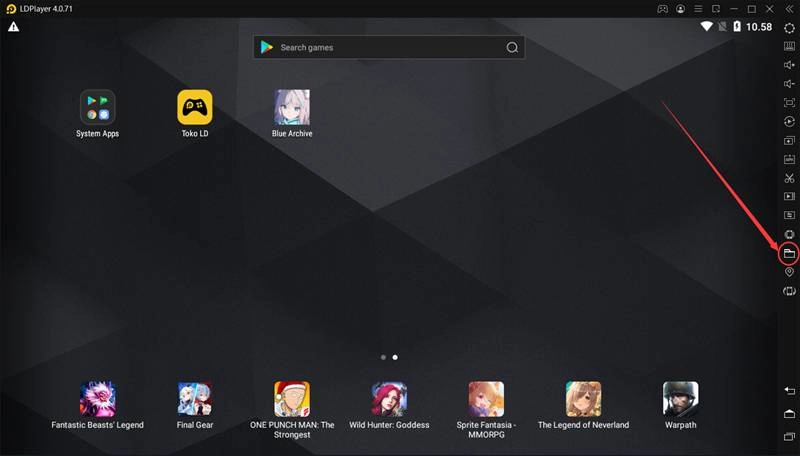This screenshot has height=456, width=800.
Task: Open the shared folder icon
Action: (x=789, y=253)
